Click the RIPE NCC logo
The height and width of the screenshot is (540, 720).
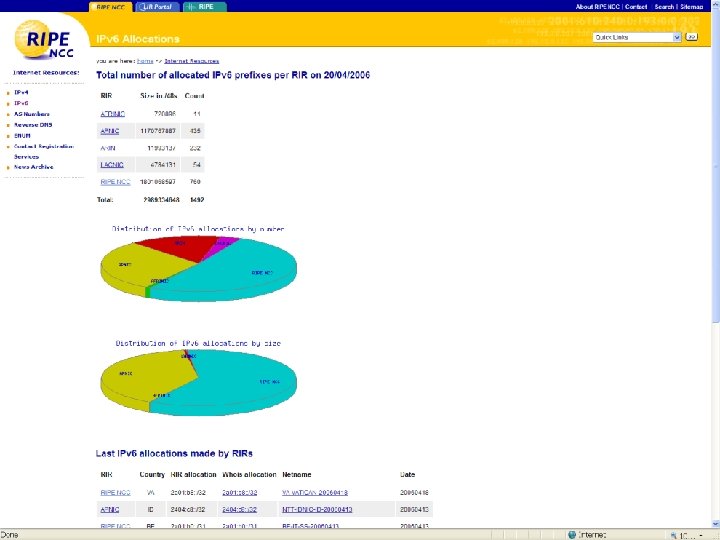pos(44,40)
